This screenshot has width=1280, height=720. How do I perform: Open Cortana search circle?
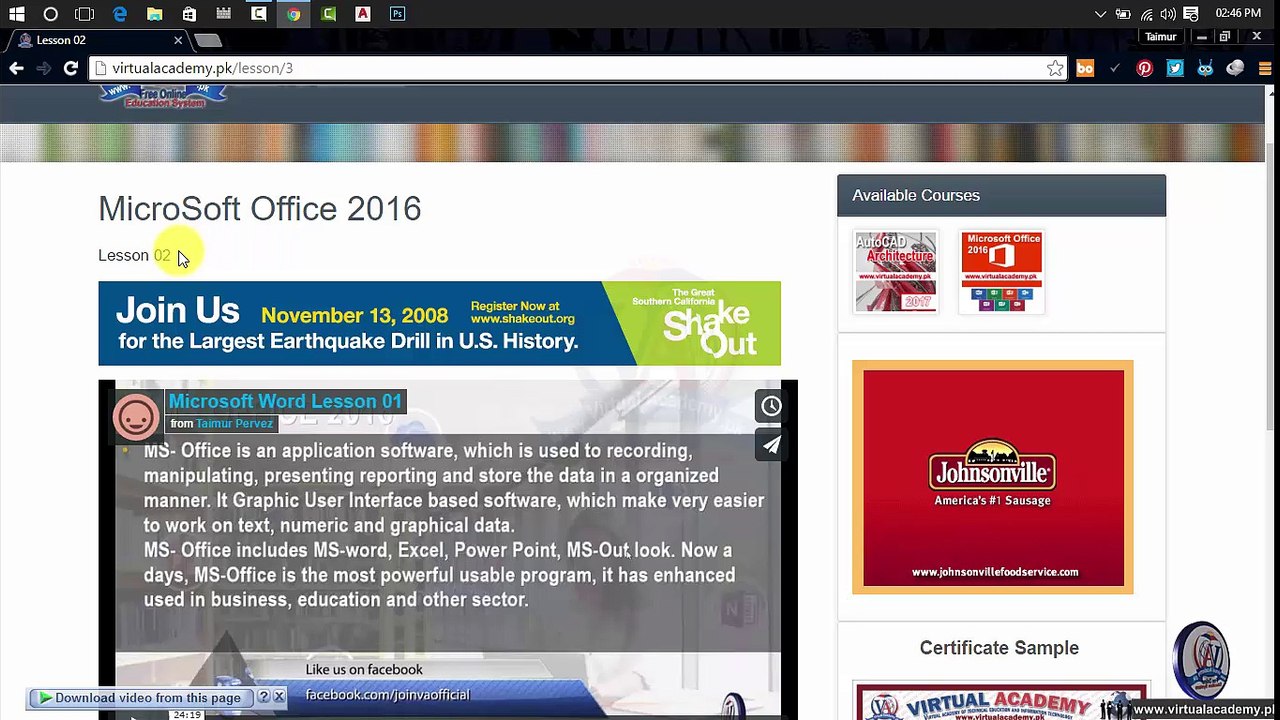pos(51,14)
